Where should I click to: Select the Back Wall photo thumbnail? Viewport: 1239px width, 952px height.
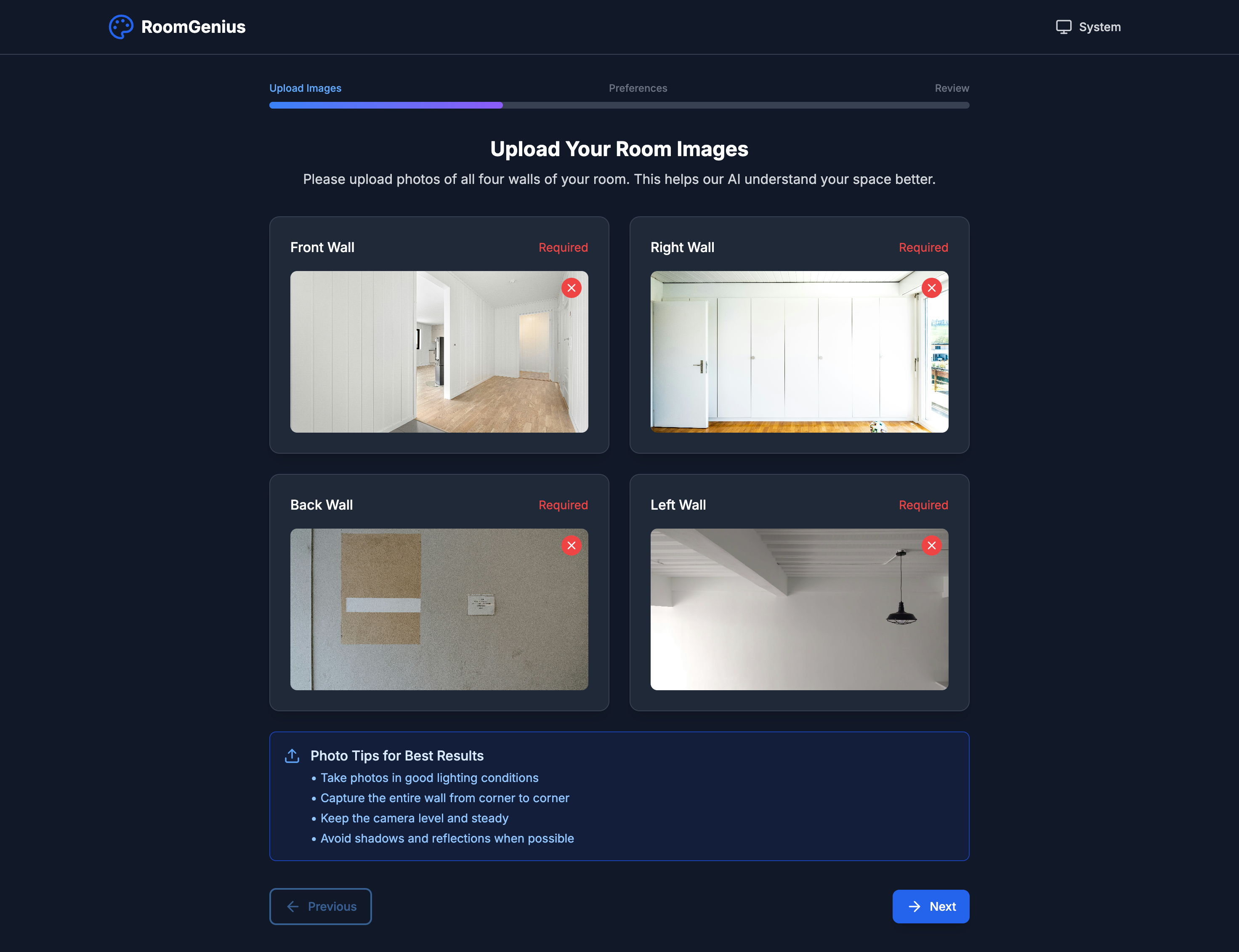click(439, 609)
